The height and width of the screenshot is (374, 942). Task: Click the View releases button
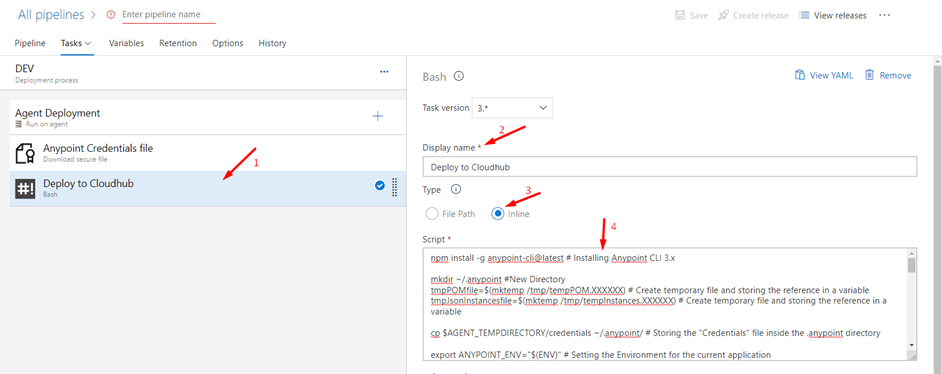833,15
